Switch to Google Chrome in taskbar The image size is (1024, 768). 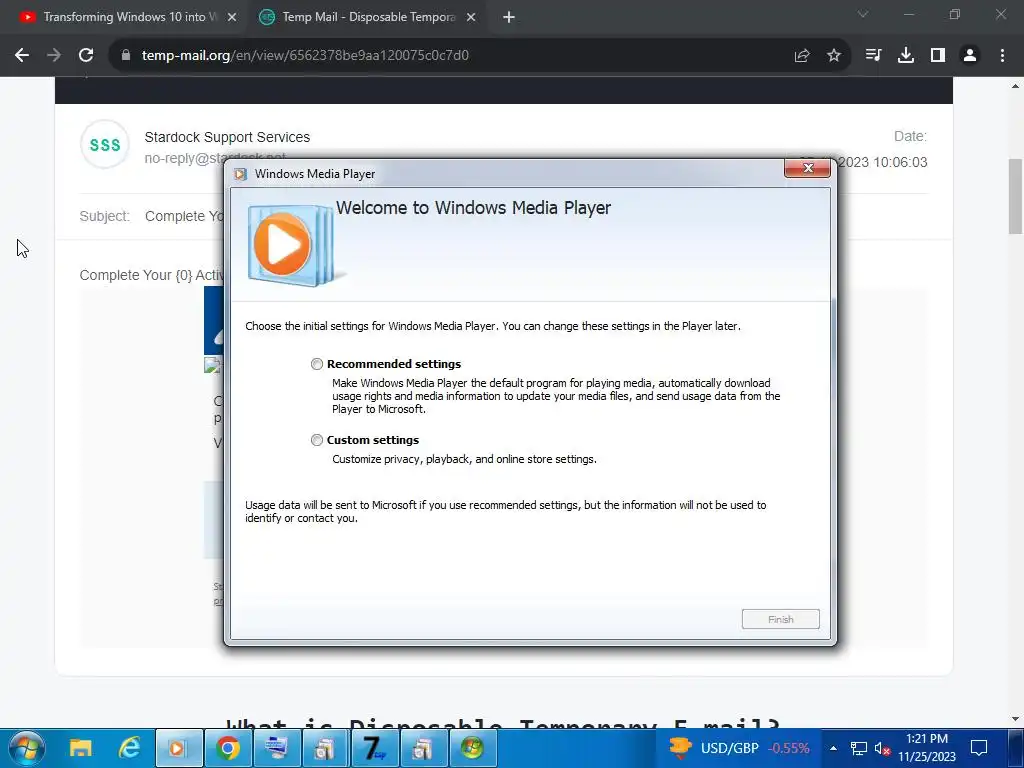coord(228,748)
